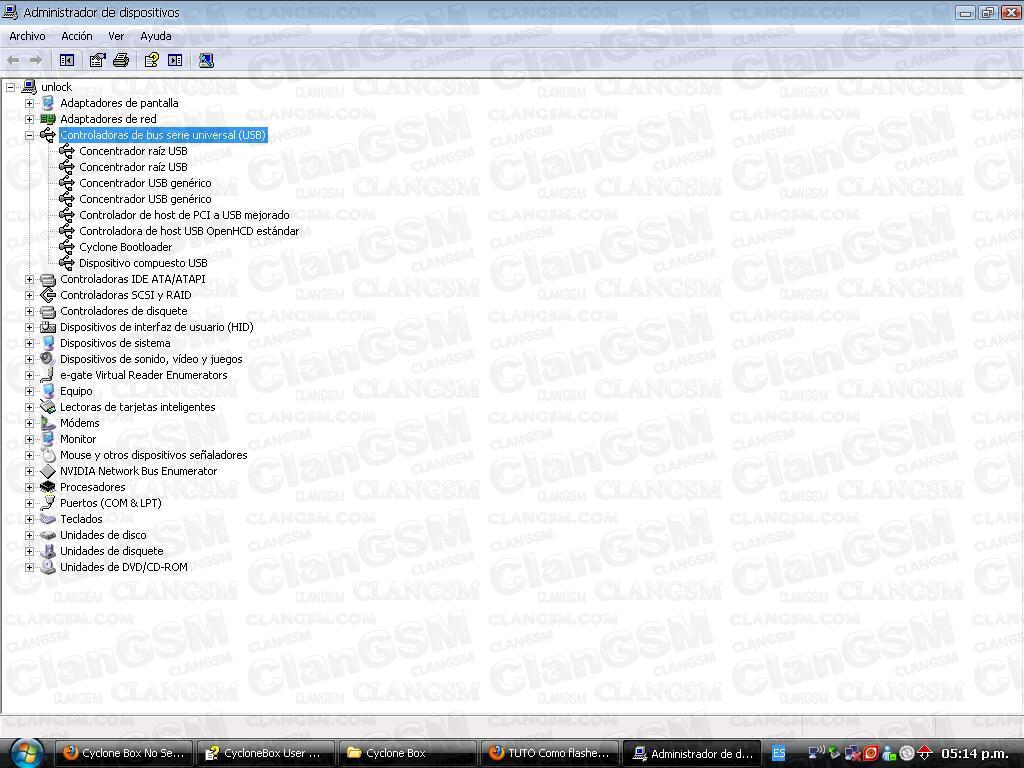Select the unlock computer name

(x=56, y=87)
